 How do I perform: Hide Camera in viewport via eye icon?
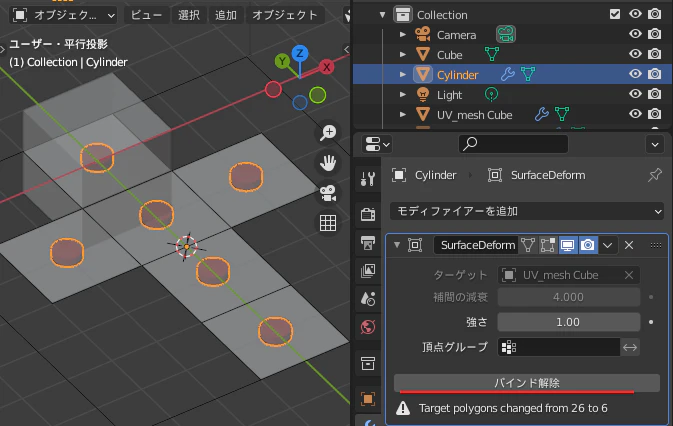pos(635,34)
